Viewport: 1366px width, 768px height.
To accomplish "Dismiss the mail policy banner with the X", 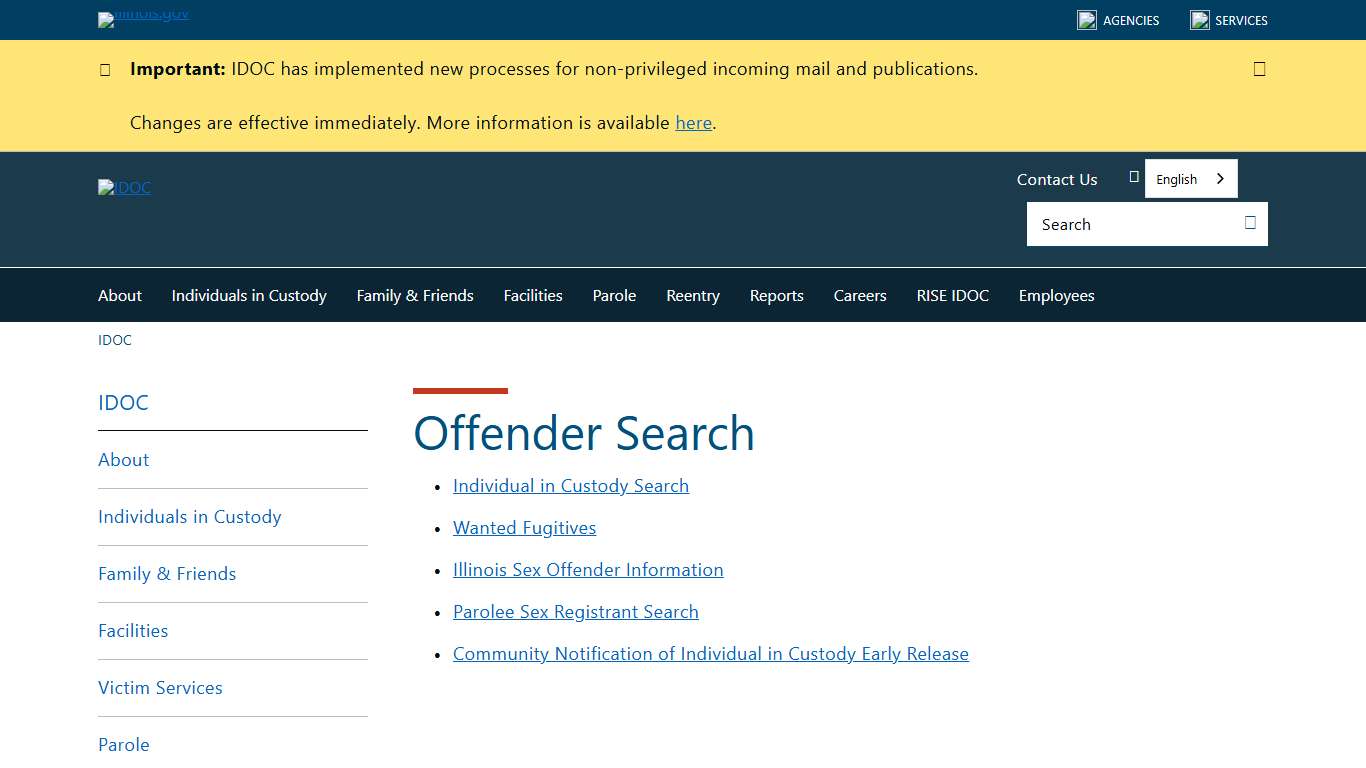I will tap(1259, 68).
